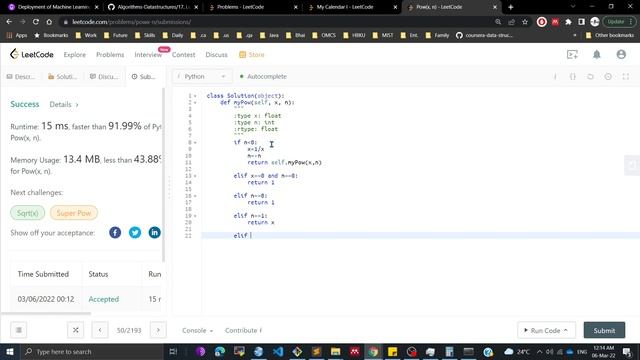Viewport: 640px width, 360px height.
Task: Go to browser home page
Action: [x=49, y=22]
